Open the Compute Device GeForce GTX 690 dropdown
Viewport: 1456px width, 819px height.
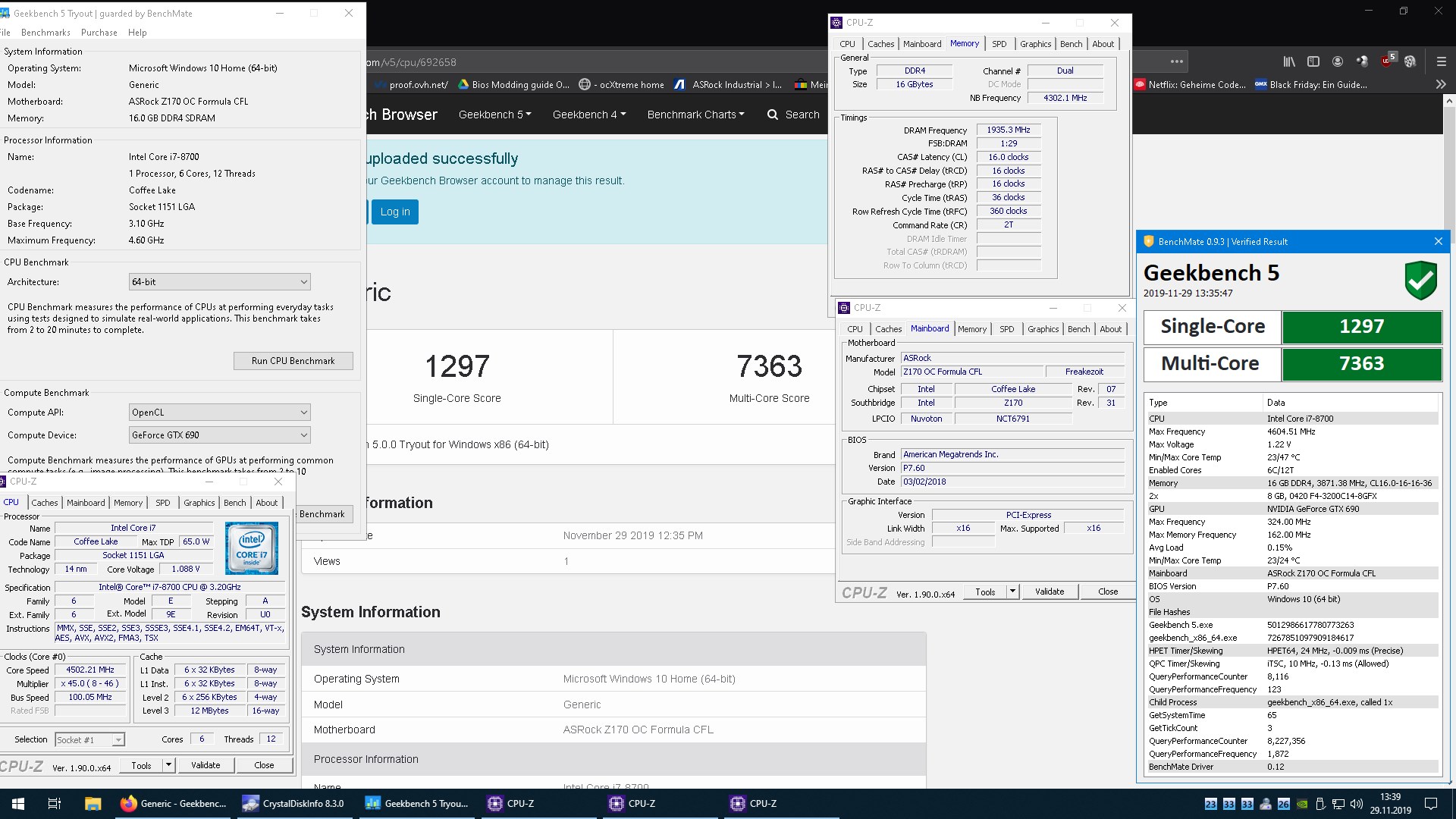[219, 435]
